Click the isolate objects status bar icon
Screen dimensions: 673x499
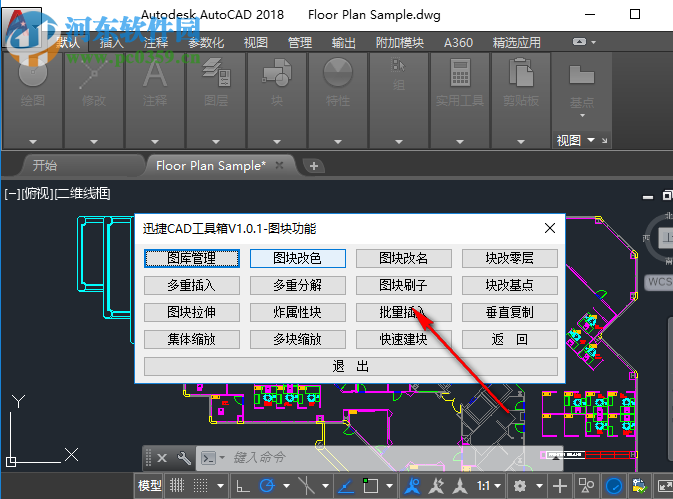pyautogui.click(x=586, y=486)
